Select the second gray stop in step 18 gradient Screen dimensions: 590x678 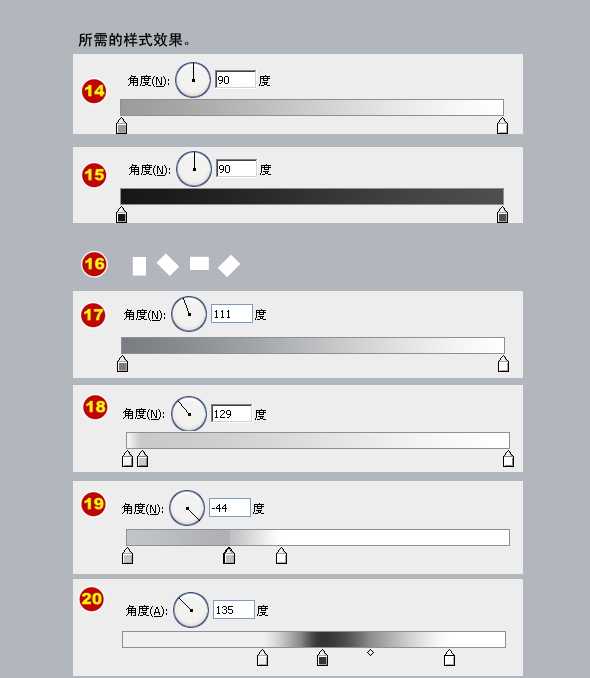pos(142,459)
